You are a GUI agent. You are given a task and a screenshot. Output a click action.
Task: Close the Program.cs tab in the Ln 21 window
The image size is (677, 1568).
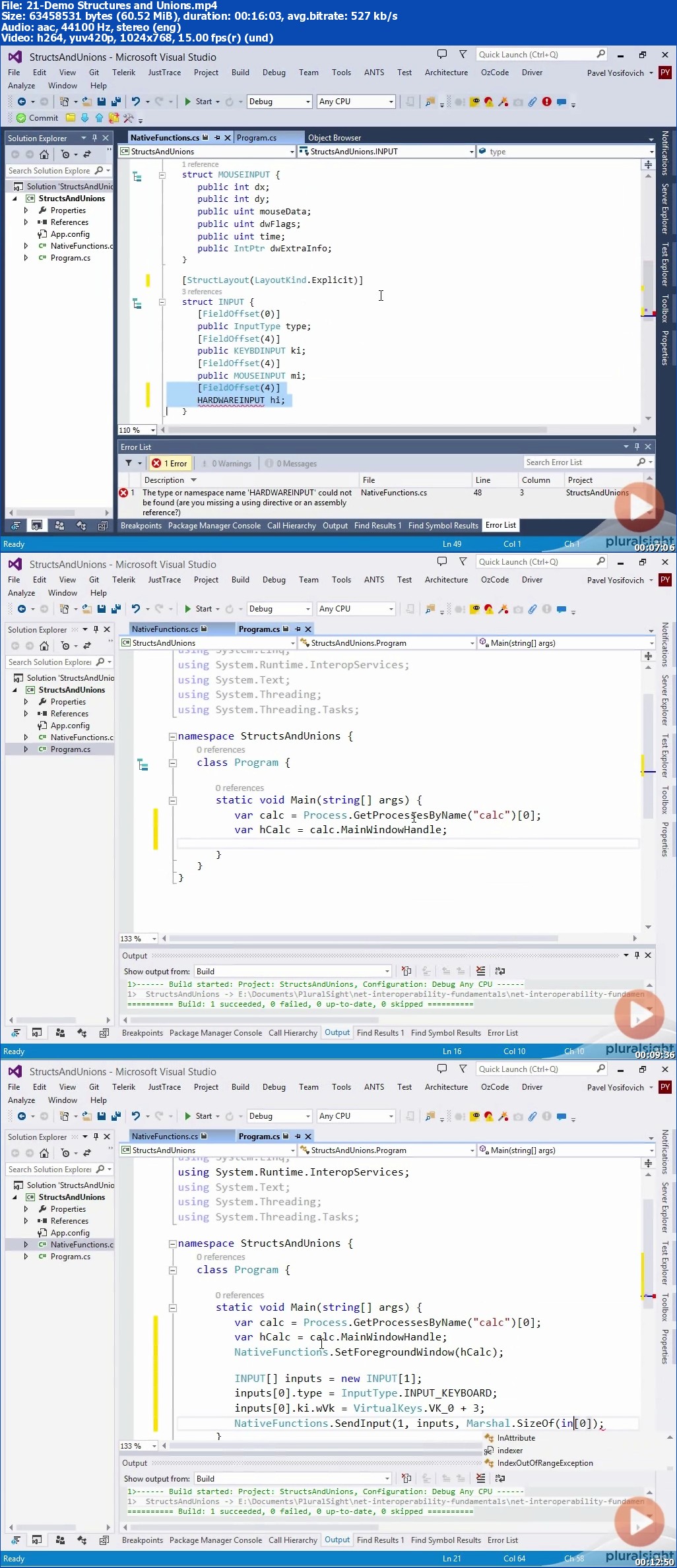click(308, 1137)
